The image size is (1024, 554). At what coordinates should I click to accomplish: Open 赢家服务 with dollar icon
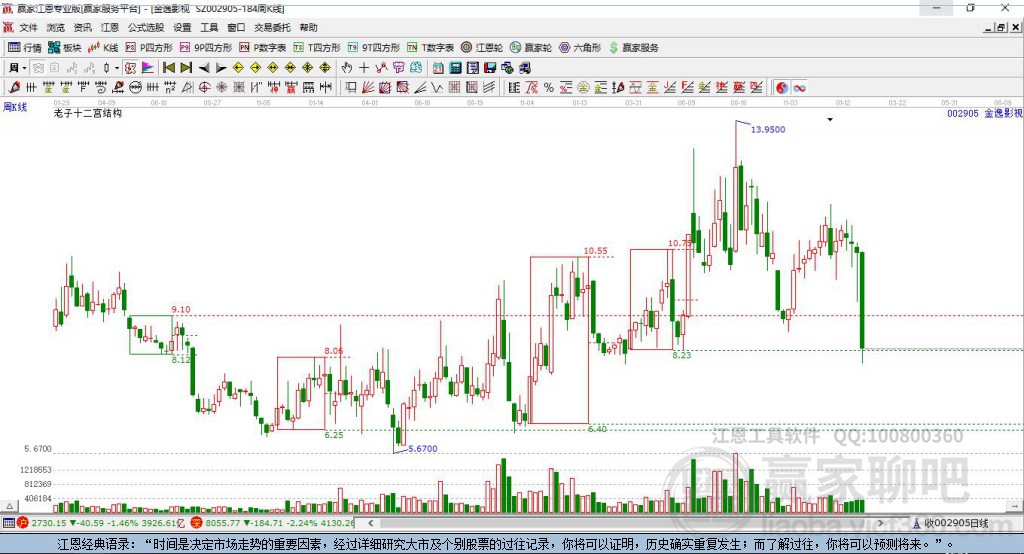(633, 48)
